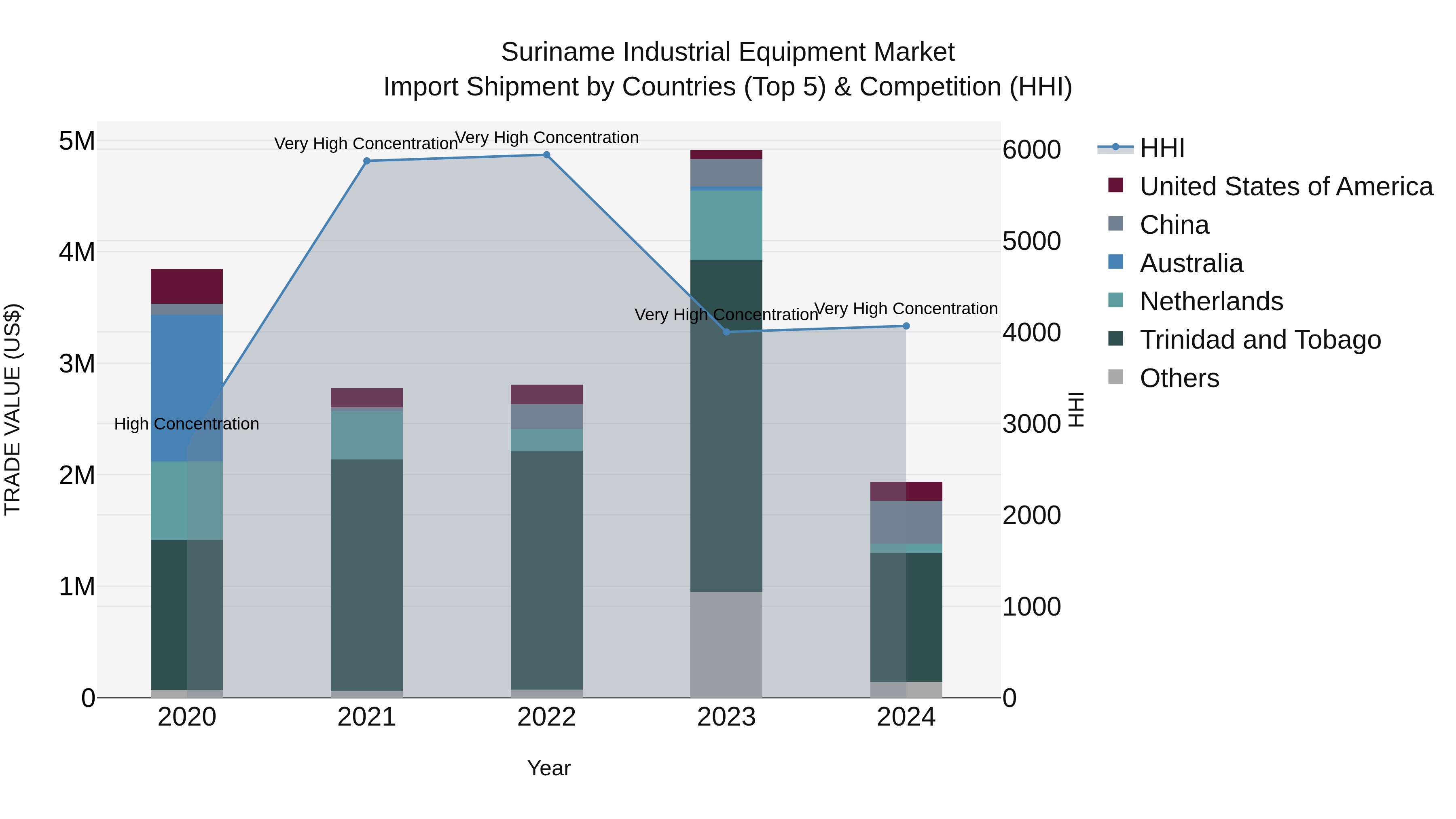Click 'Very High Concentration' annotation above 2022

546,138
